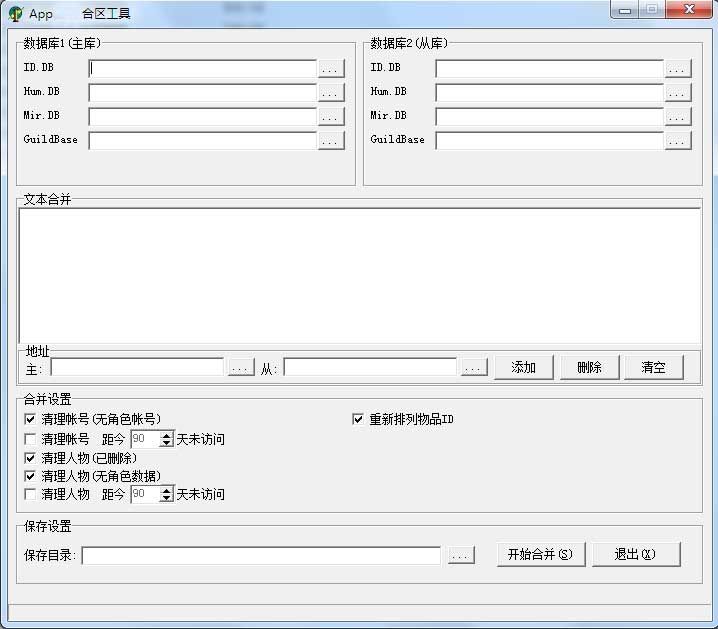Image resolution: width=718 pixels, height=629 pixels.
Task: Browse for slave database Mir.DB file
Action: [678, 116]
